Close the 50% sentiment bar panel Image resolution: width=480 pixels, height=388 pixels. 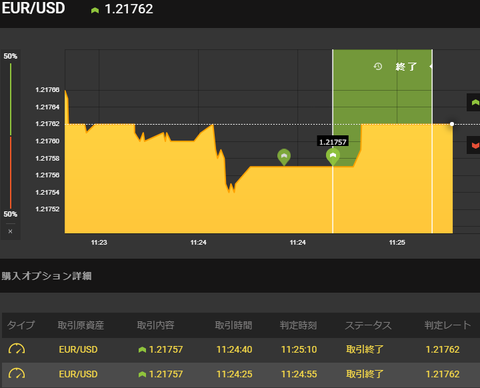click(x=10, y=231)
